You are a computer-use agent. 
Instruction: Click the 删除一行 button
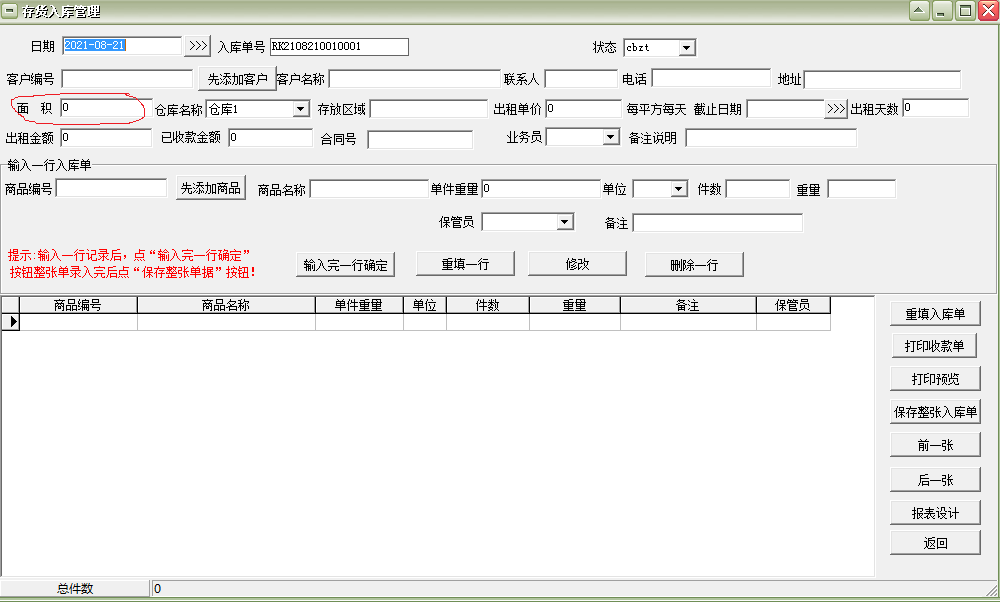click(694, 265)
